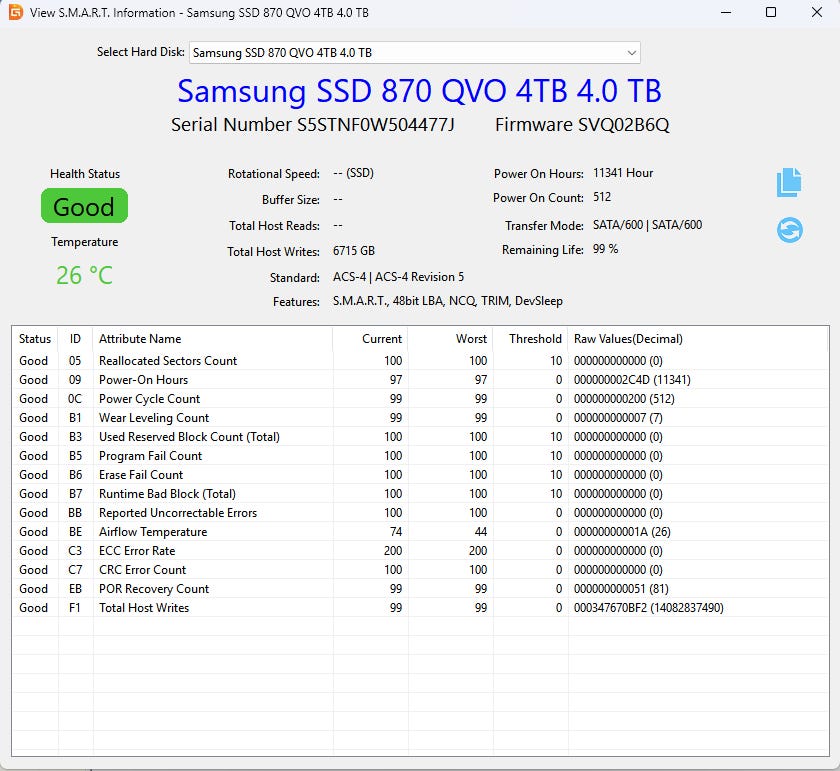Click raw value 000000000051 (81)

tap(621, 589)
